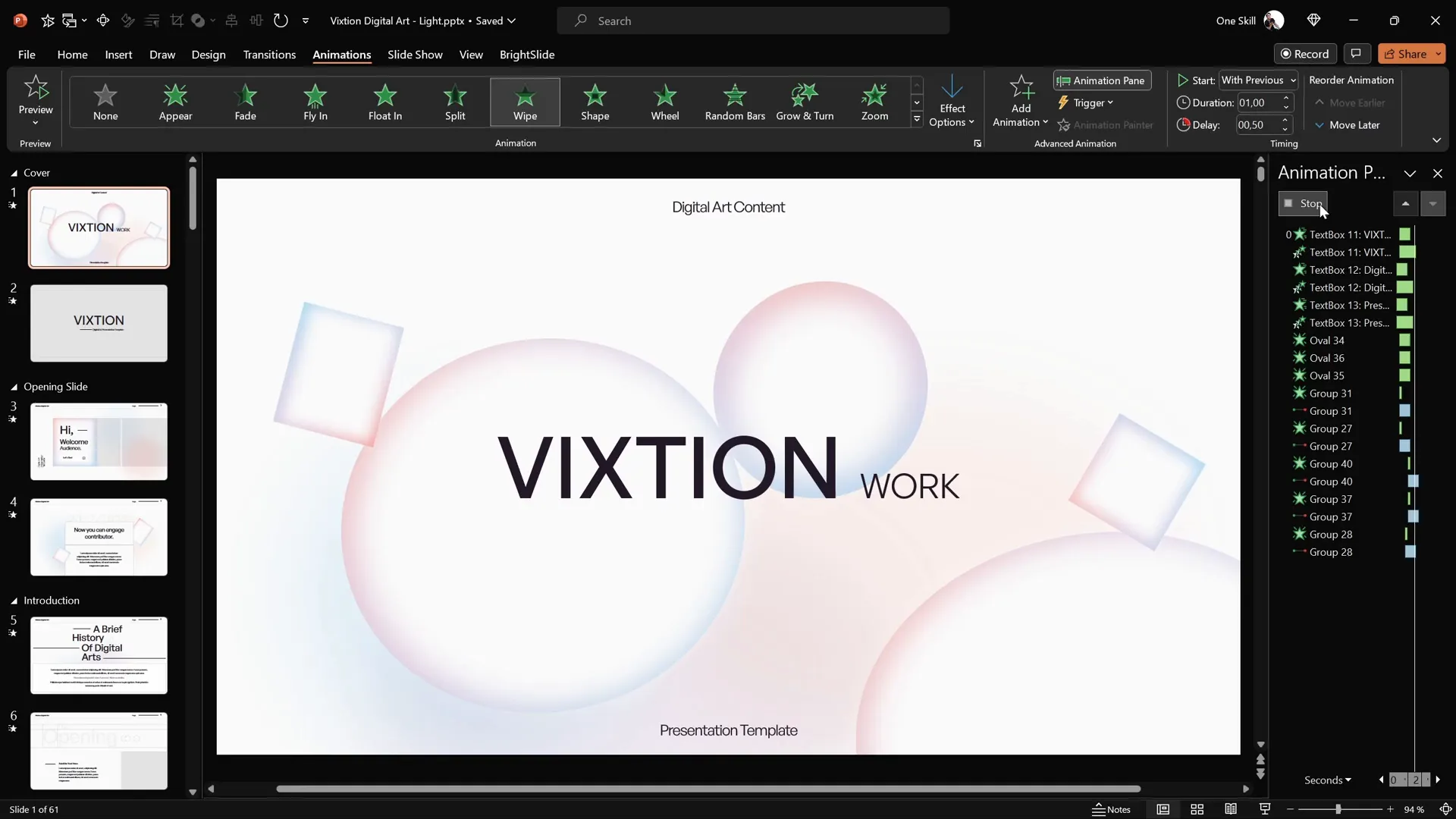Screen dimensions: 1456x819
Task: Apply the Grow & Turn animation
Action: point(805,102)
